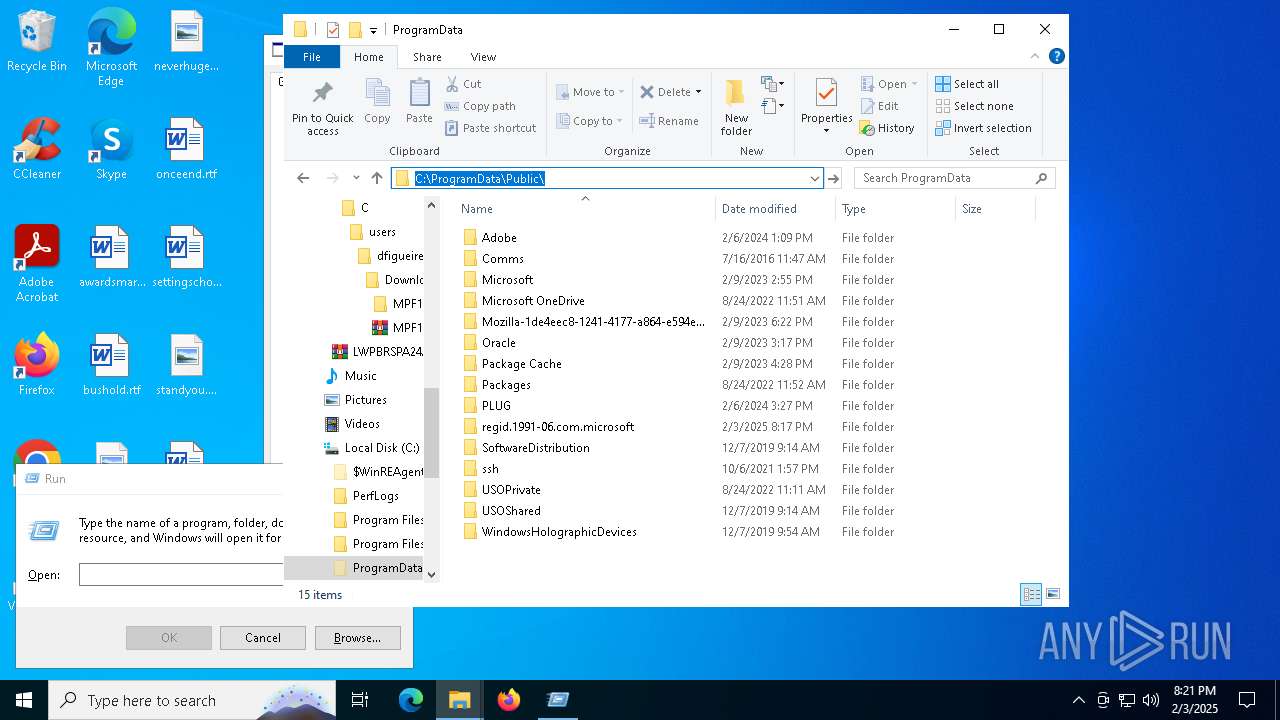Open Customize Quick Access Toolbar dropdown
The height and width of the screenshot is (720, 1280).
pyautogui.click(x=373, y=30)
